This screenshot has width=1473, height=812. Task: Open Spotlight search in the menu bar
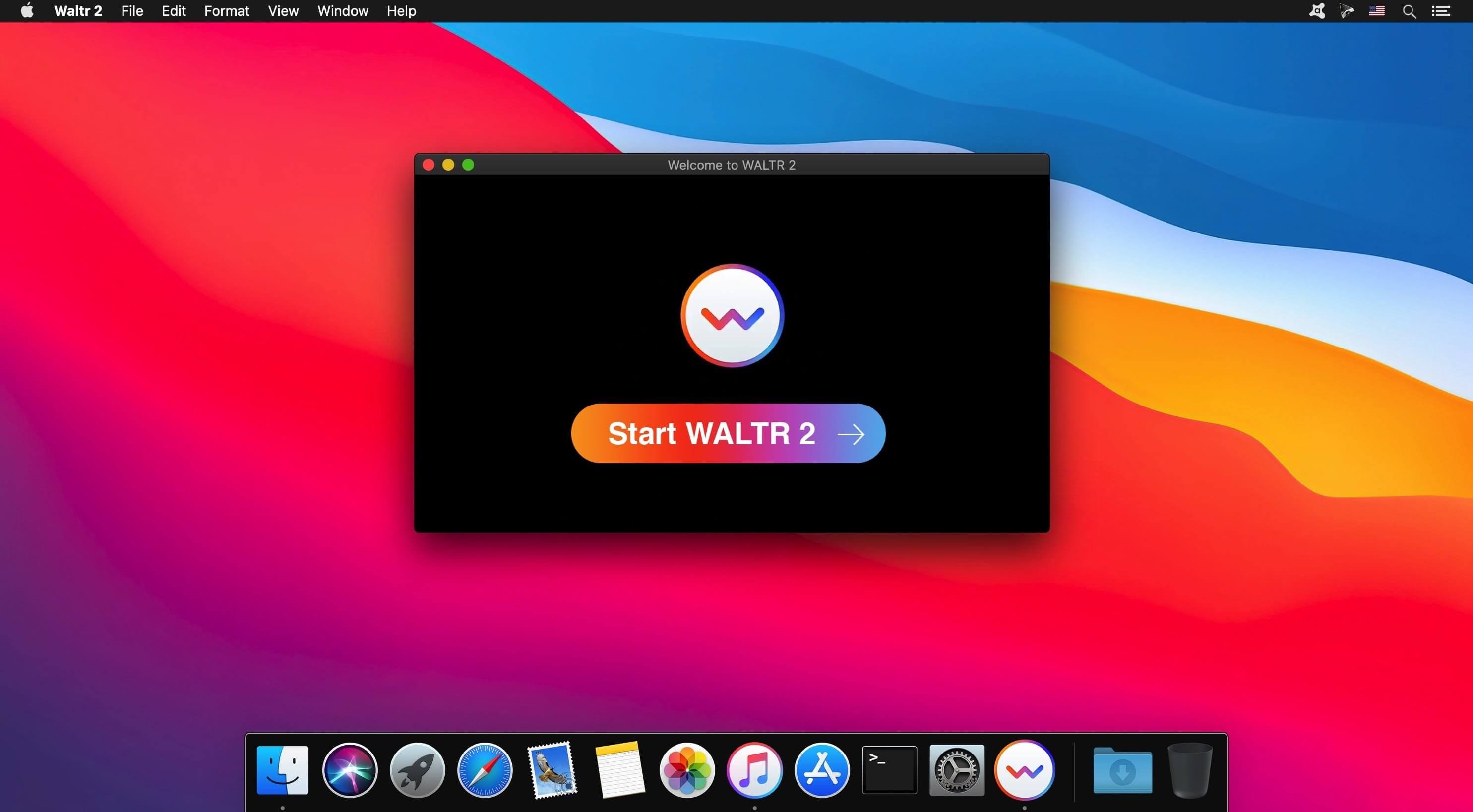pos(1409,11)
